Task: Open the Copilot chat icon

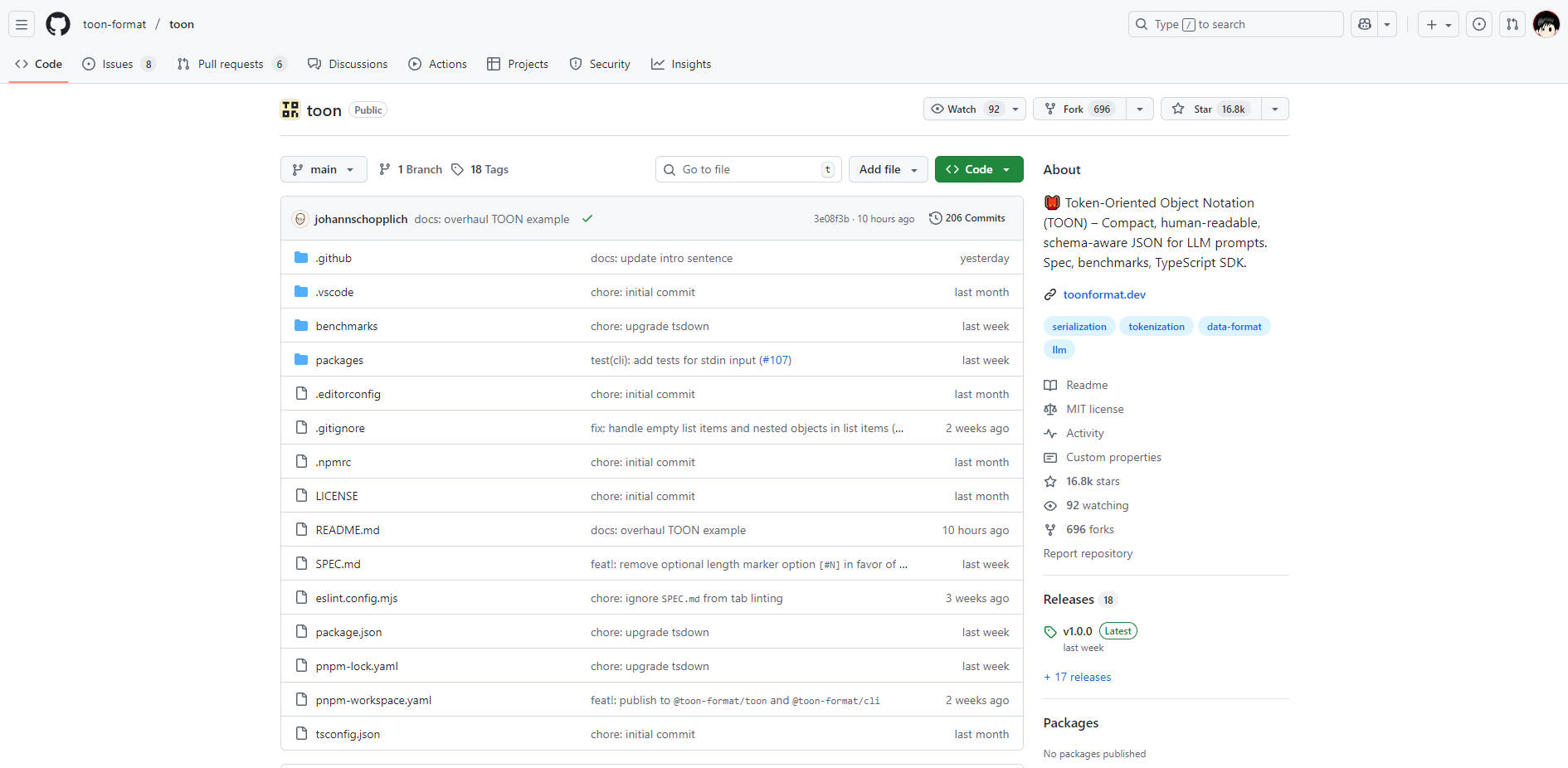Action: pyautogui.click(x=1365, y=24)
